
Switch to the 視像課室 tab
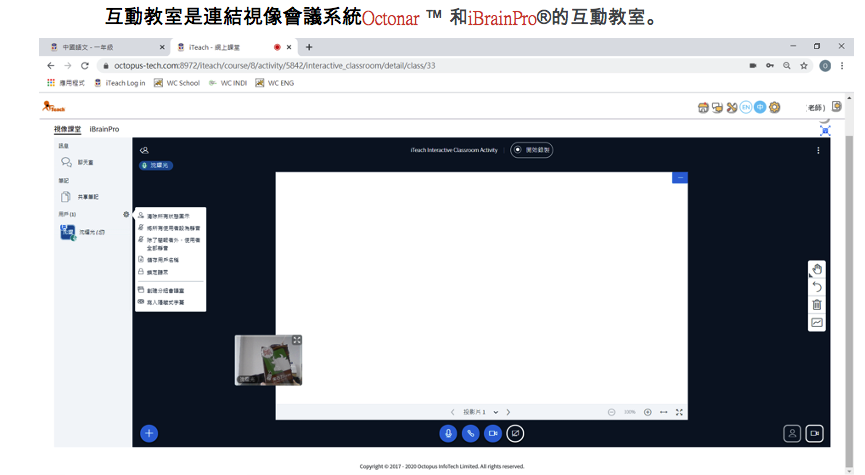pyautogui.click(x=67, y=129)
